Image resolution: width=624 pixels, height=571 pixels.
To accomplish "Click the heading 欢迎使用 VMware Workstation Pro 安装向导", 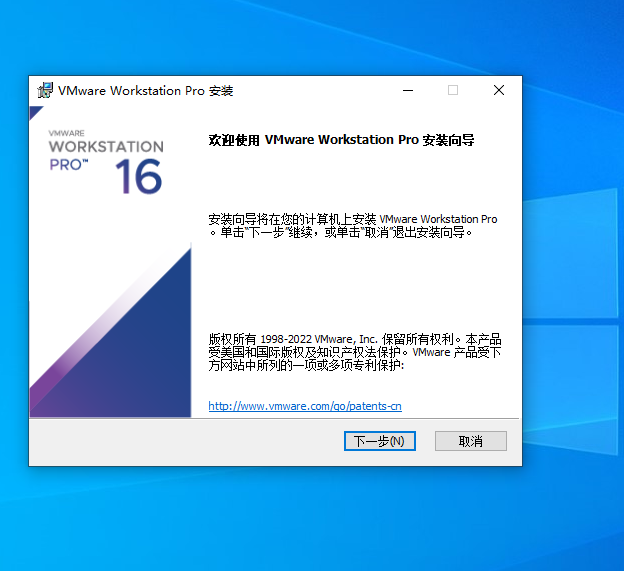I will tap(341, 140).
